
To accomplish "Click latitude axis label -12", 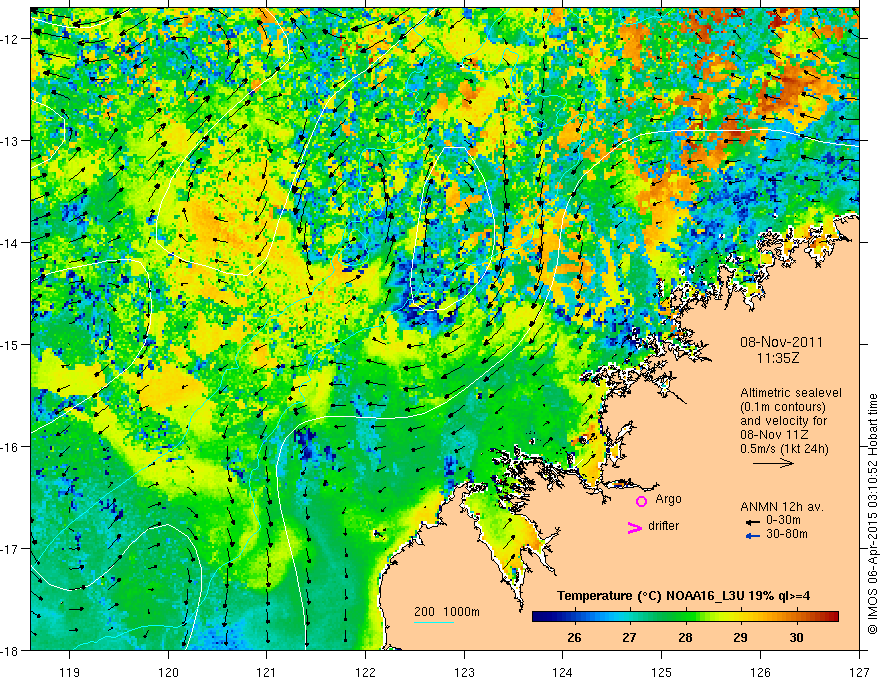I will click(x=11, y=39).
